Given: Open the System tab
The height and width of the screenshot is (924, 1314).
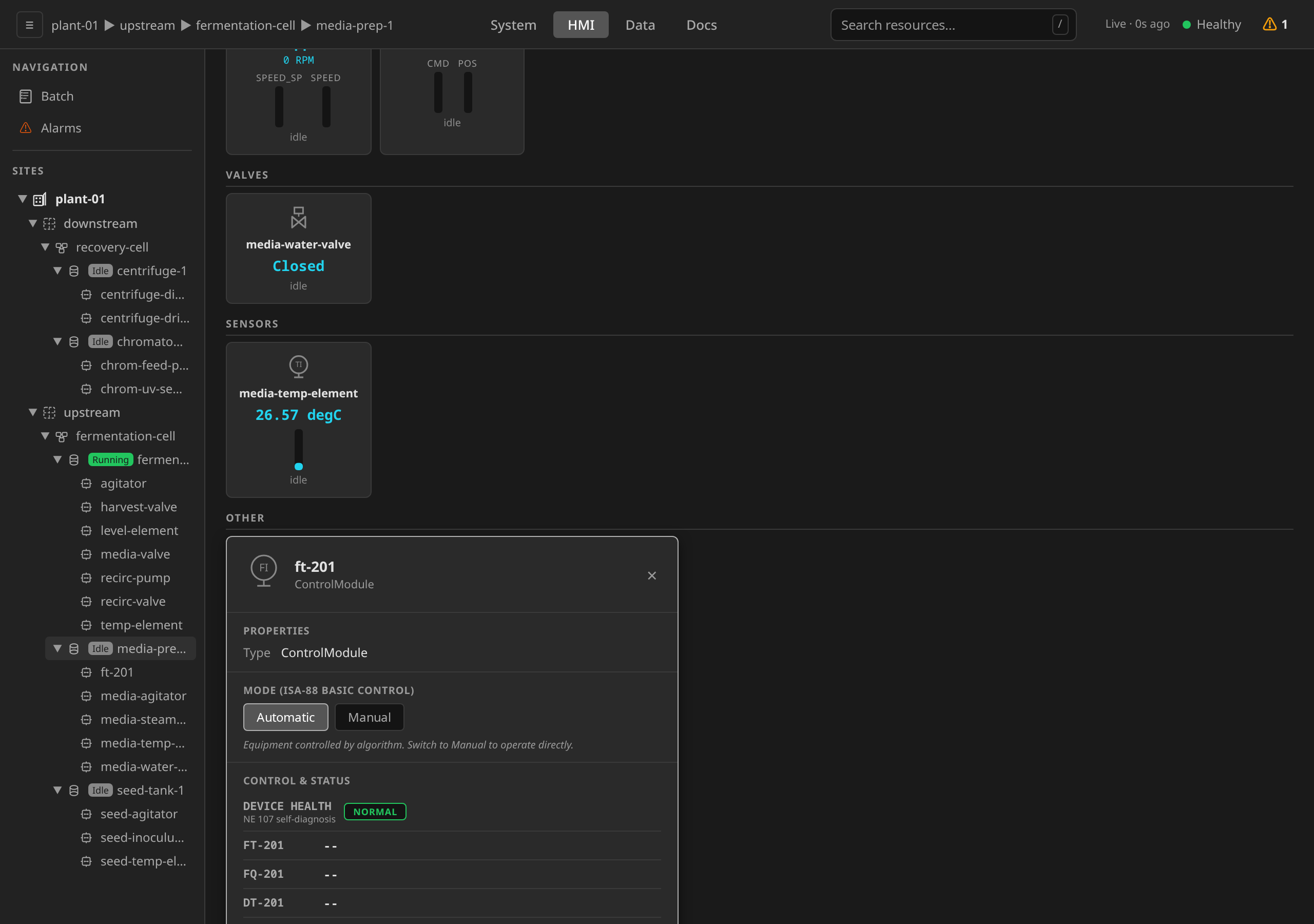Looking at the screenshot, I should tap(513, 25).
